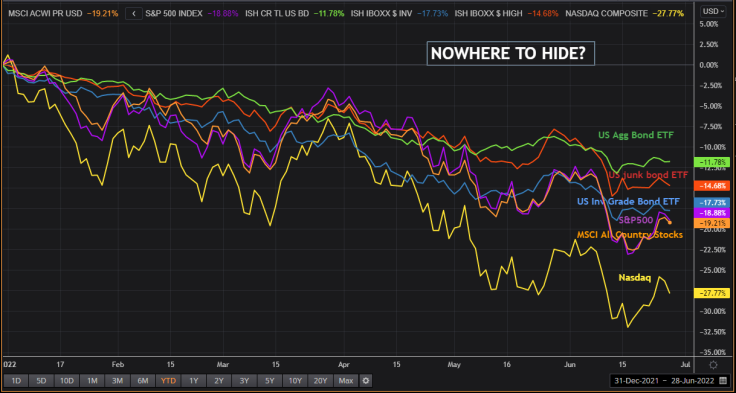Viewport: 736px width, 393px height.
Task: Select the 1M time range
Action: click(92, 380)
